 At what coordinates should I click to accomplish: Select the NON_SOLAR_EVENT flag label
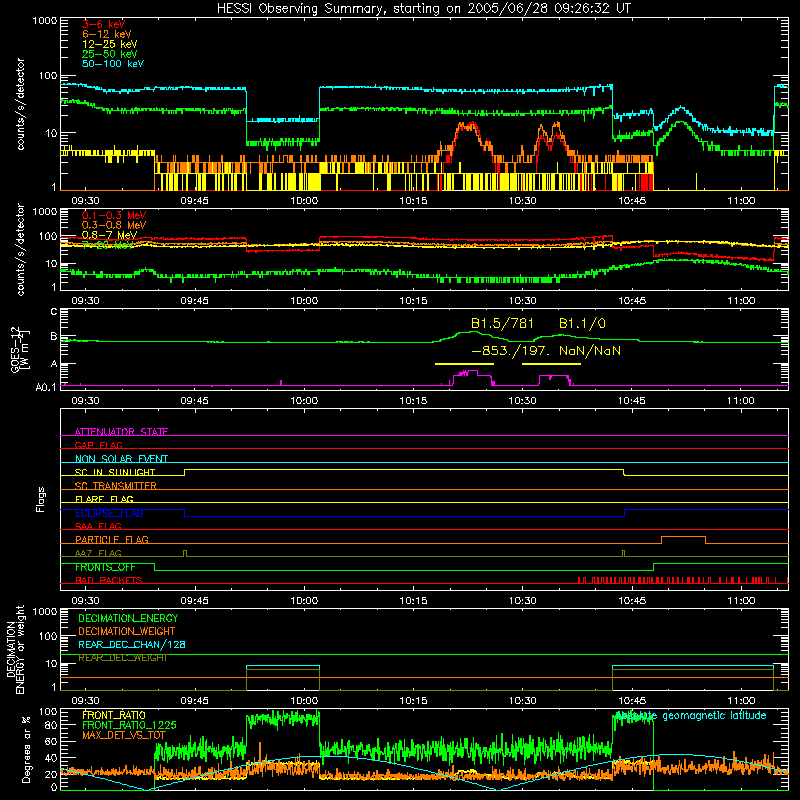[121, 459]
